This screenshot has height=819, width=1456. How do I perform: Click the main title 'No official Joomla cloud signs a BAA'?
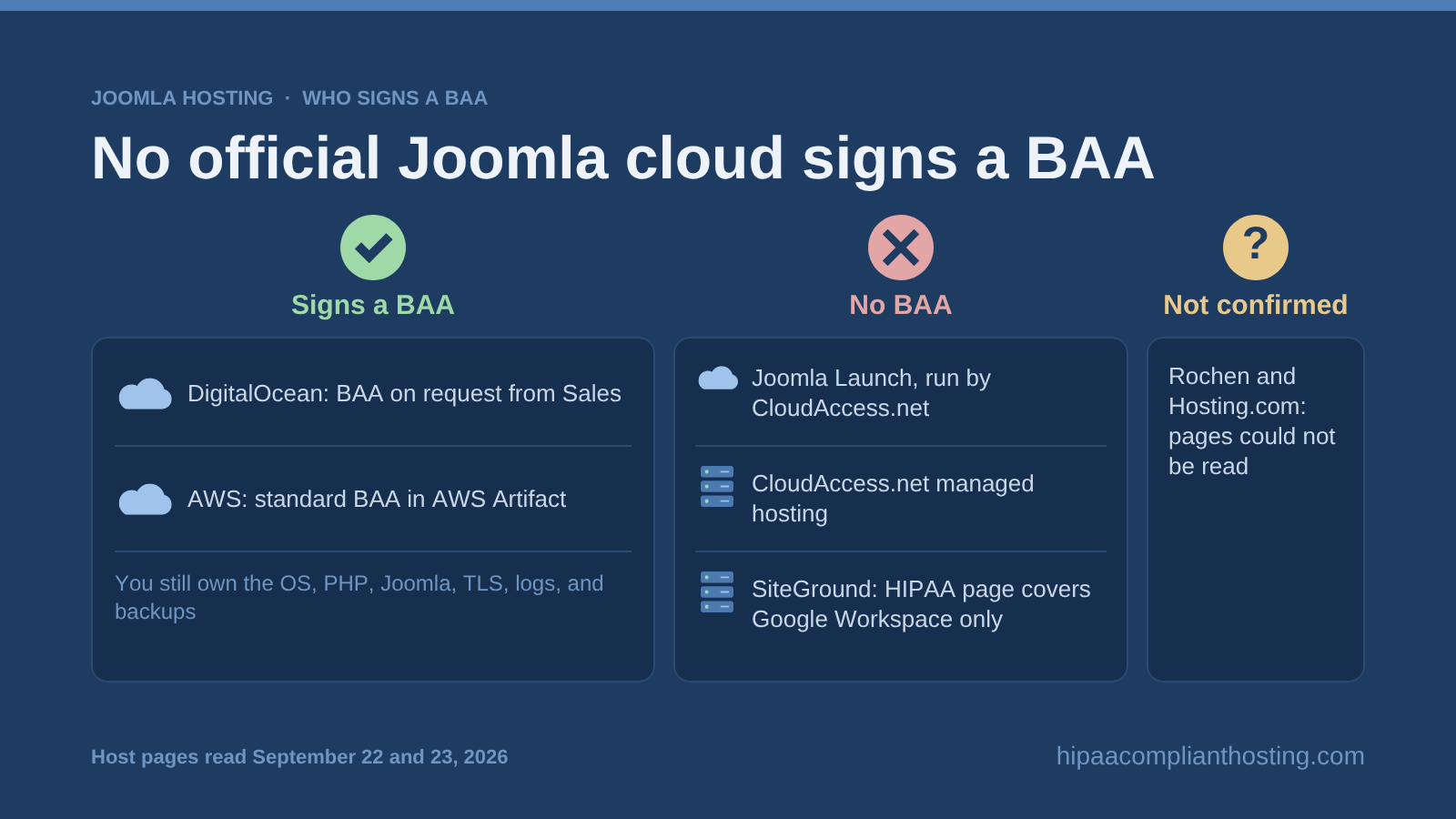click(622, 158)
